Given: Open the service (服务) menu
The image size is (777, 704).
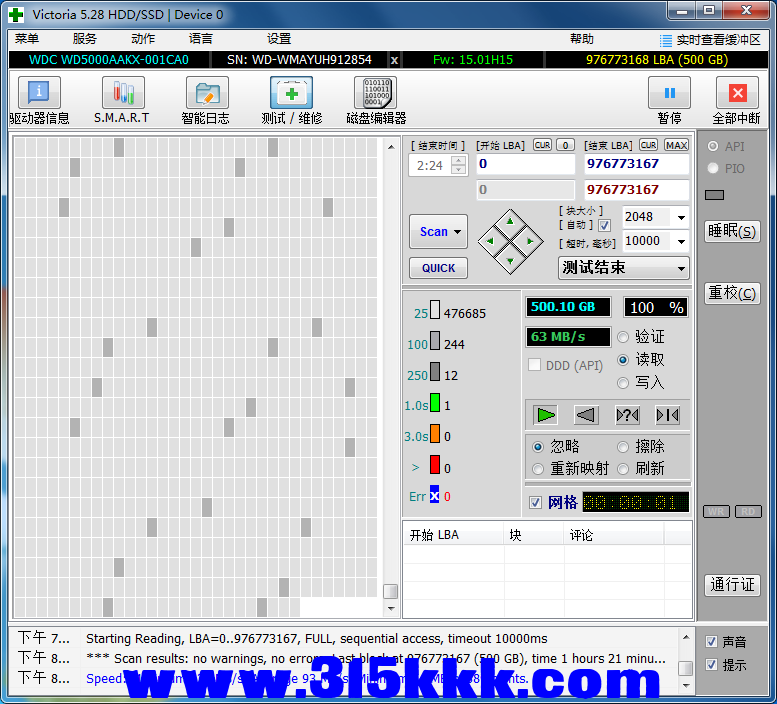Looking at the screenshot, I should 85,39.
